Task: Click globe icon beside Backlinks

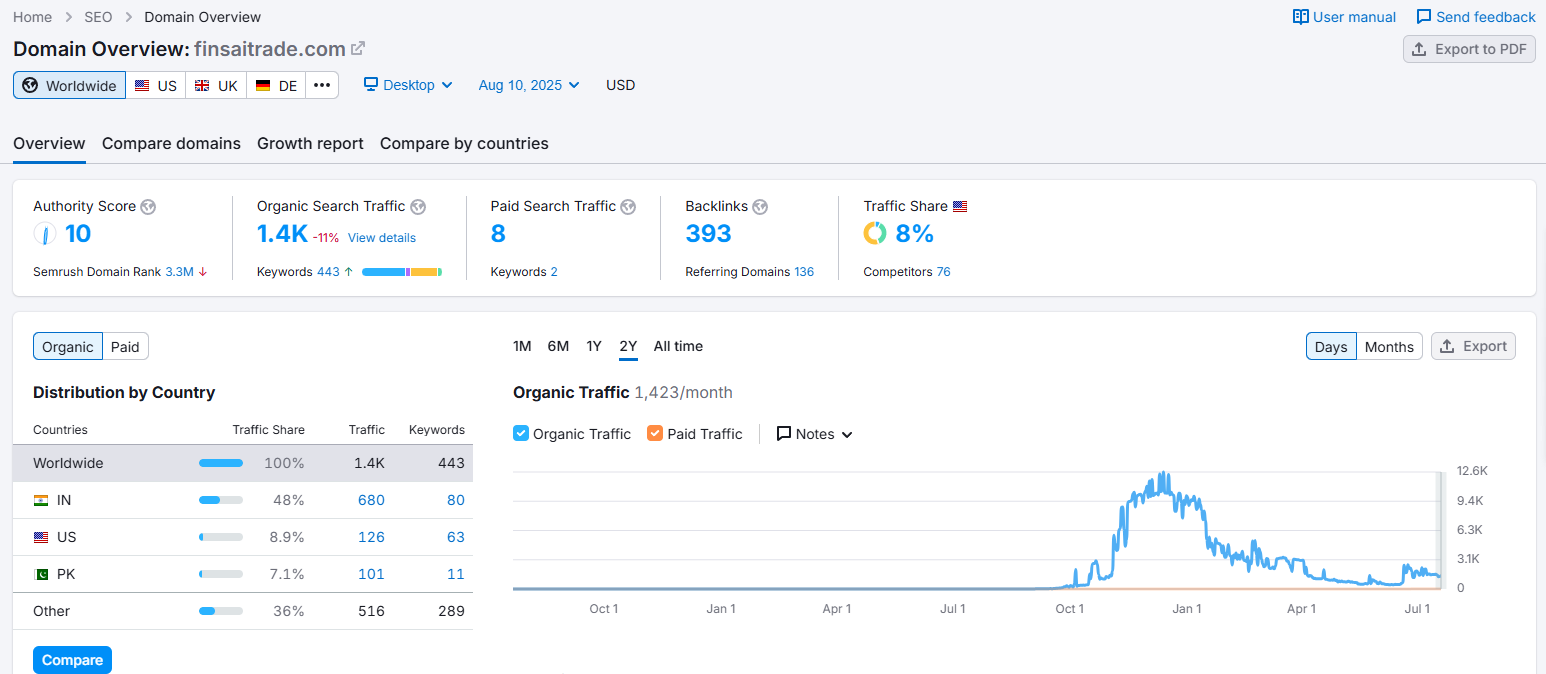Action: tap(760, 207)
